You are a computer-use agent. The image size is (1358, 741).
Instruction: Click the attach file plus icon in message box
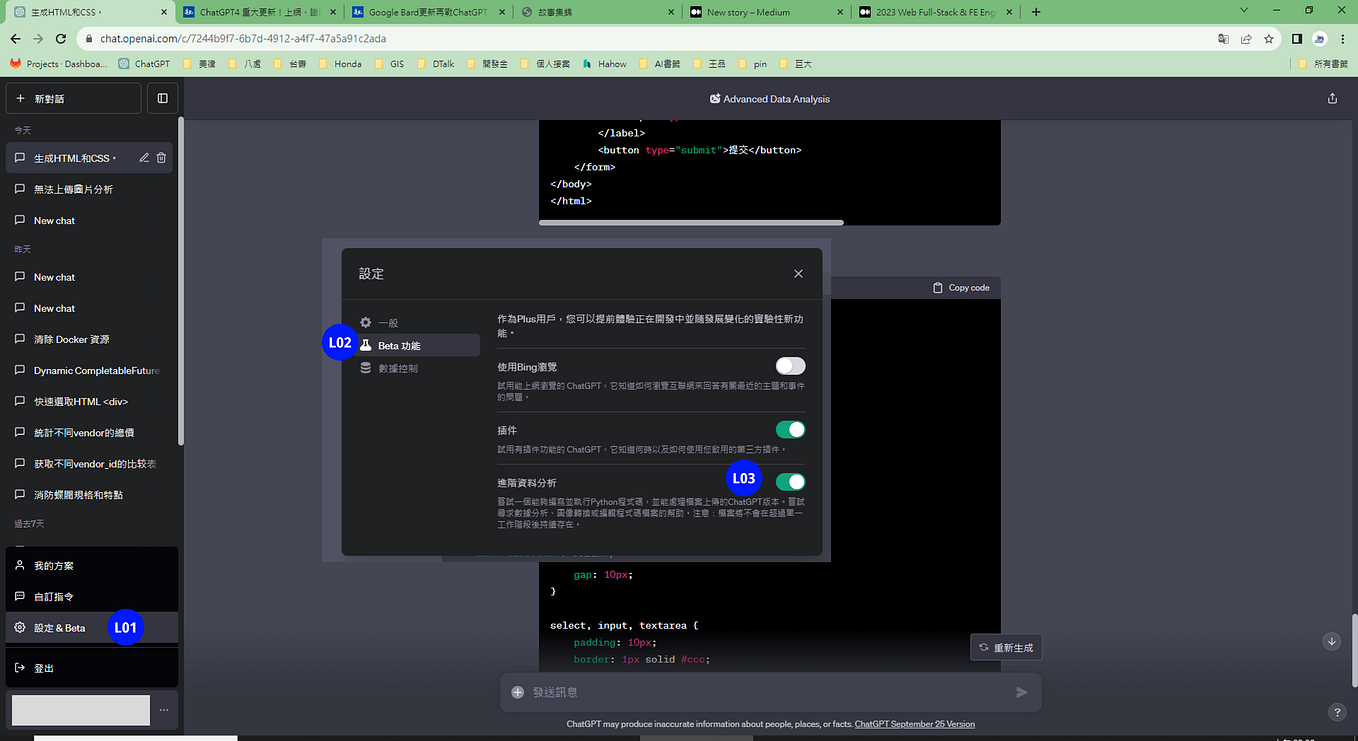[x=518, y=692]
